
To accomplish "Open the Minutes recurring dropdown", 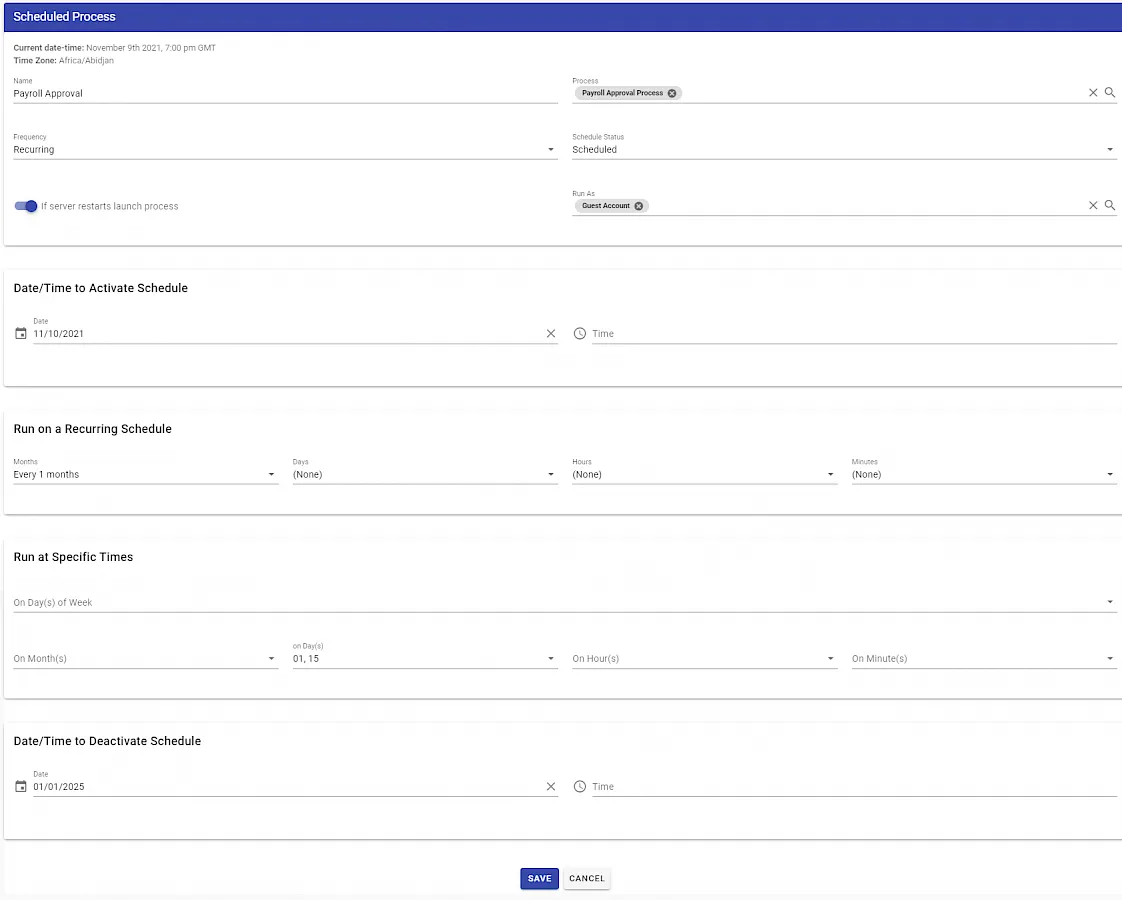I will (x=984, y=474).
